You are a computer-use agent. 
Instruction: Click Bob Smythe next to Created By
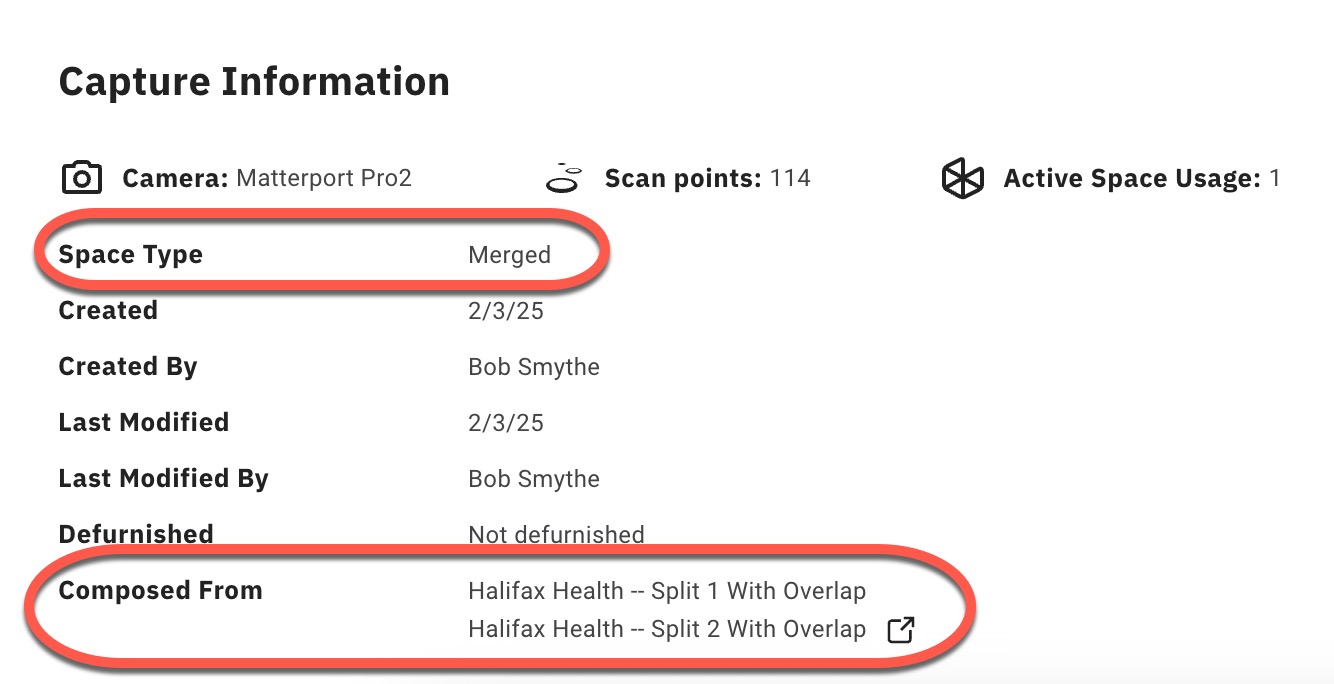point(534,367)
